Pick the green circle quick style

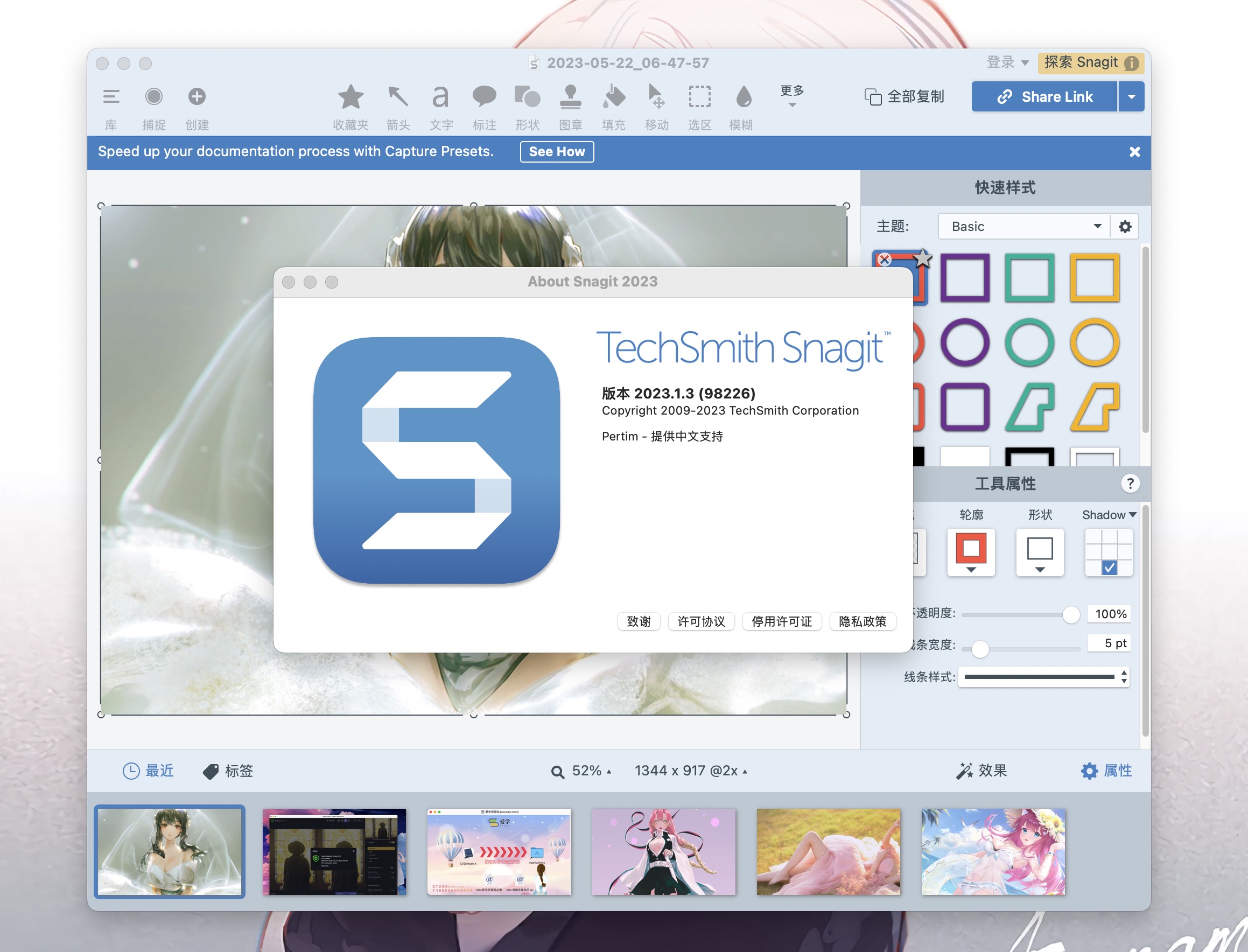tap(1029, 342)
